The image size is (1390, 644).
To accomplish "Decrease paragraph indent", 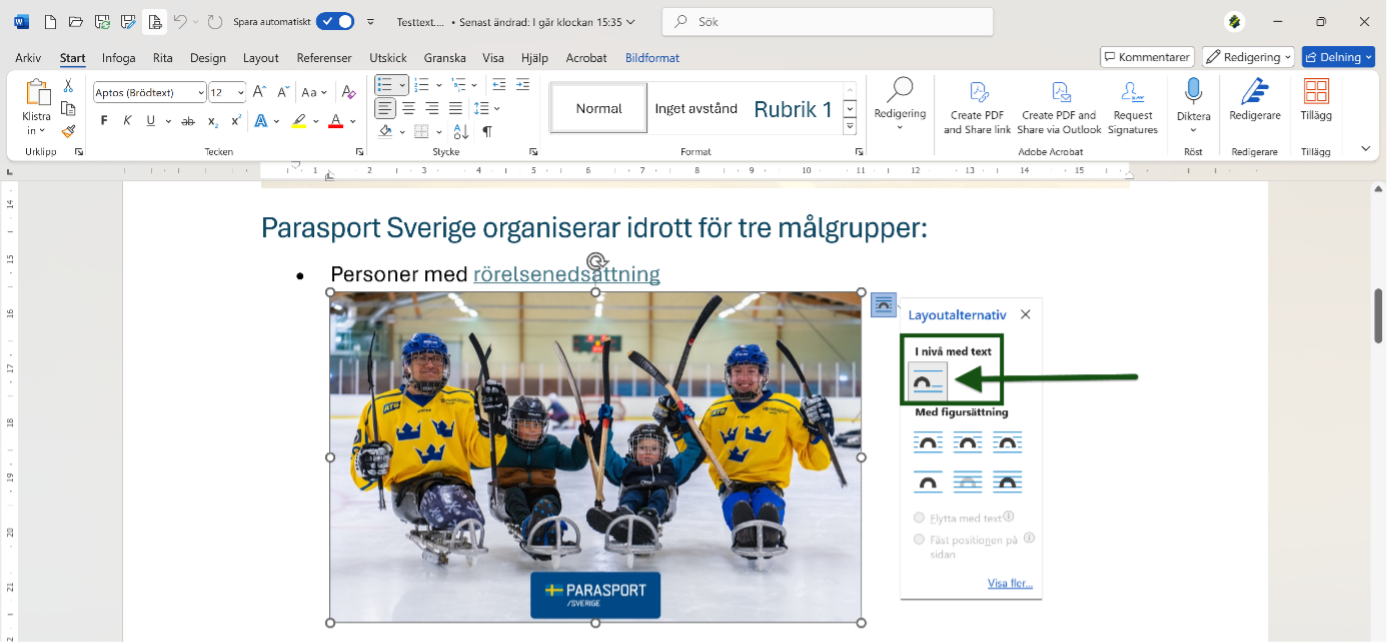I will pos(498,84).
